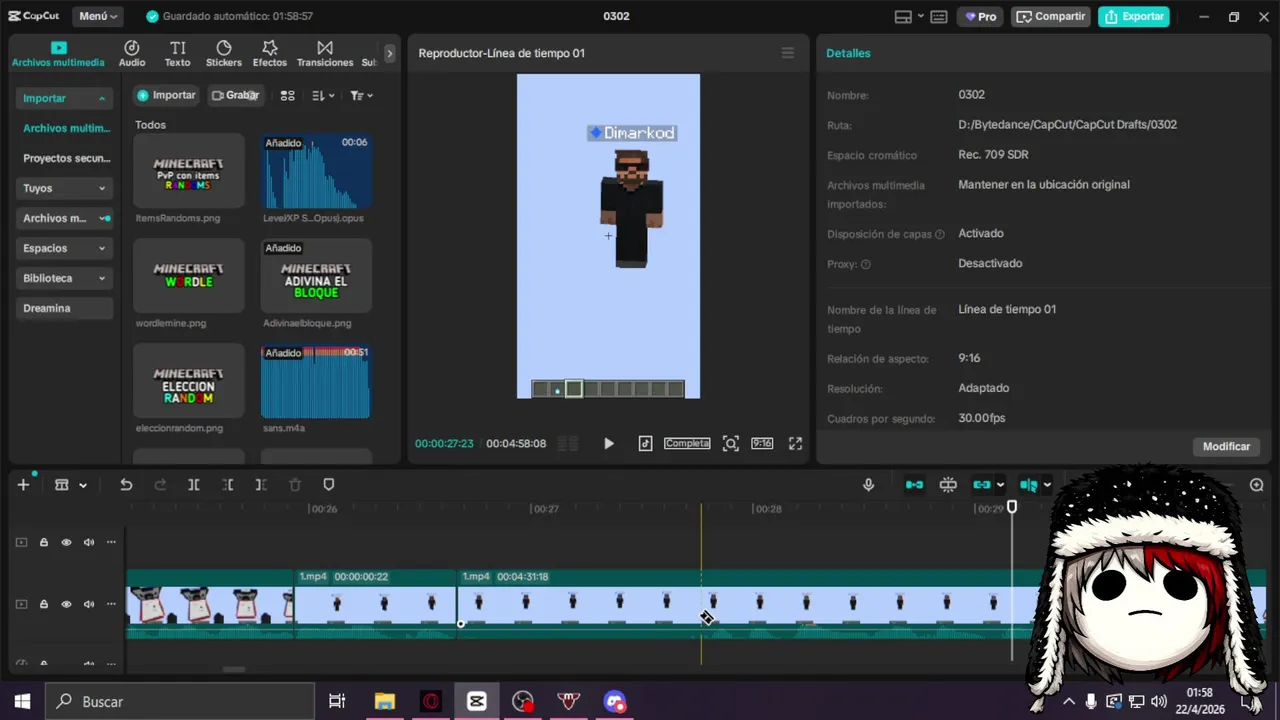This screenshot has width=1280, height=720.
Task: Click the Compartir button
Action: (x=1050, y=17)
